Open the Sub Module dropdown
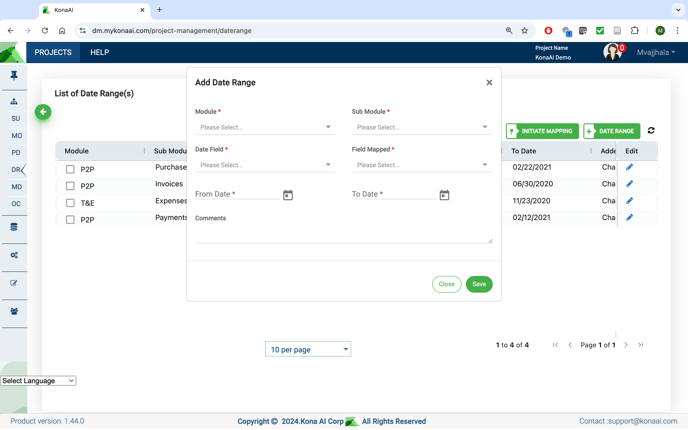Image resolution: width=688 pixels, height=430 pixels. pyautogui.click(x=421, y=128)
